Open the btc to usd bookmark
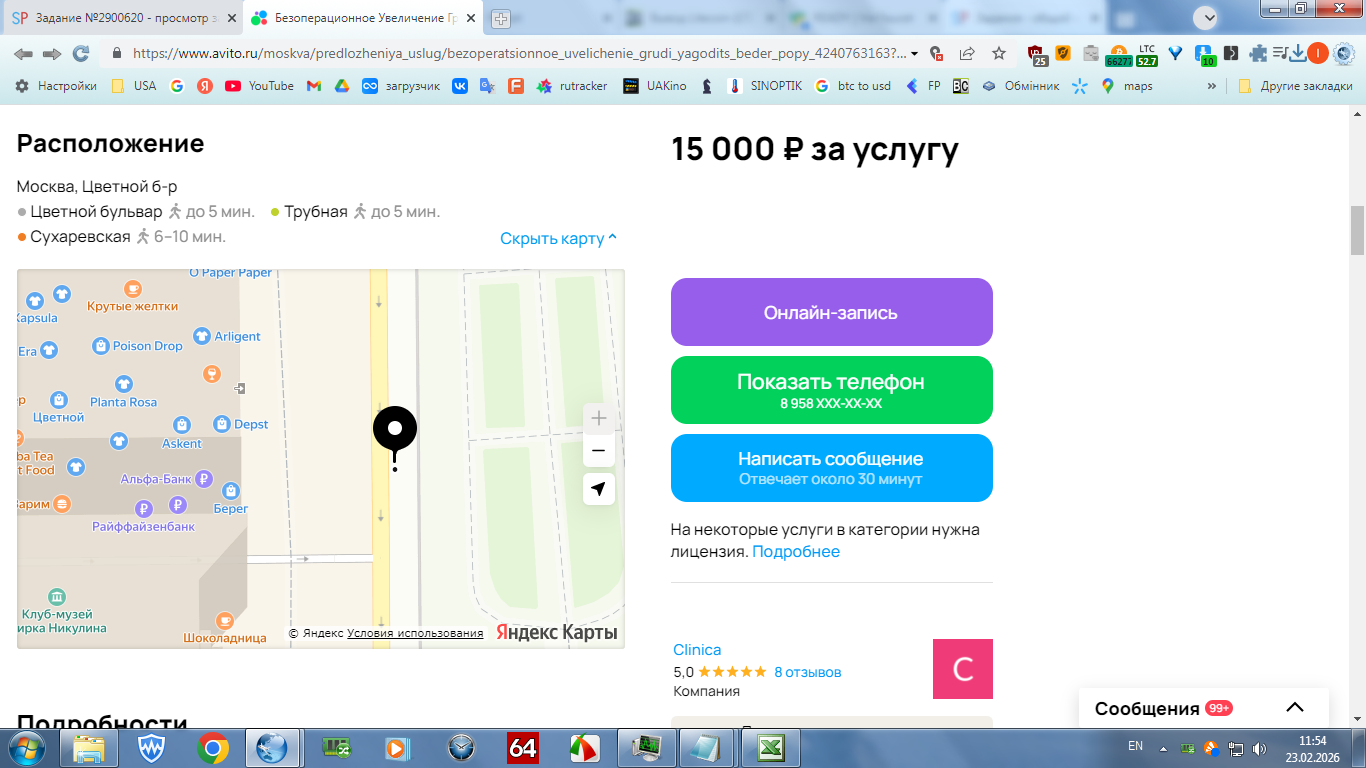This screenshot has width=1366, height=768. coord(852,86)
